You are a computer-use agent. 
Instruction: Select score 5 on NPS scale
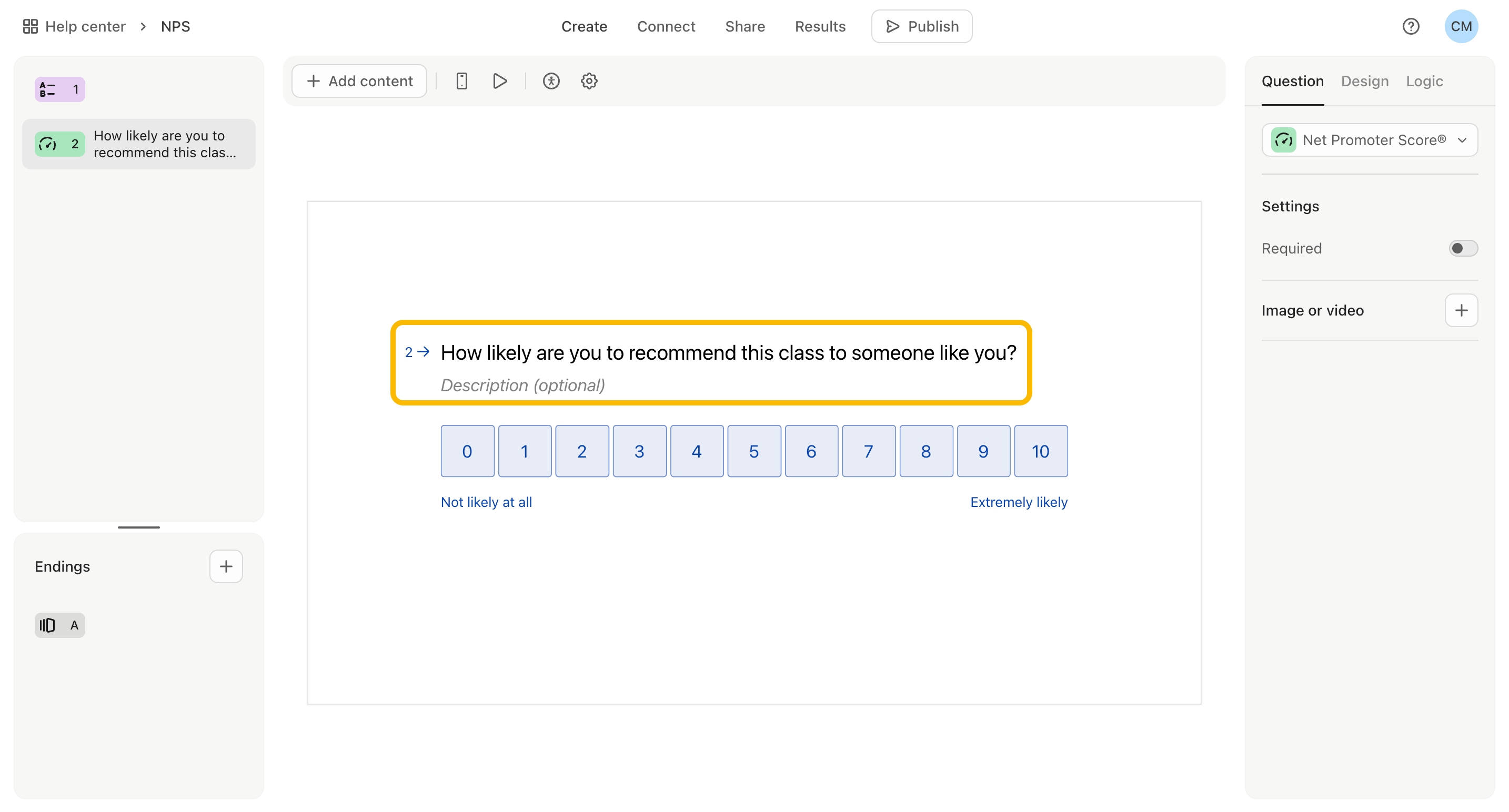[x=754, y=451]
